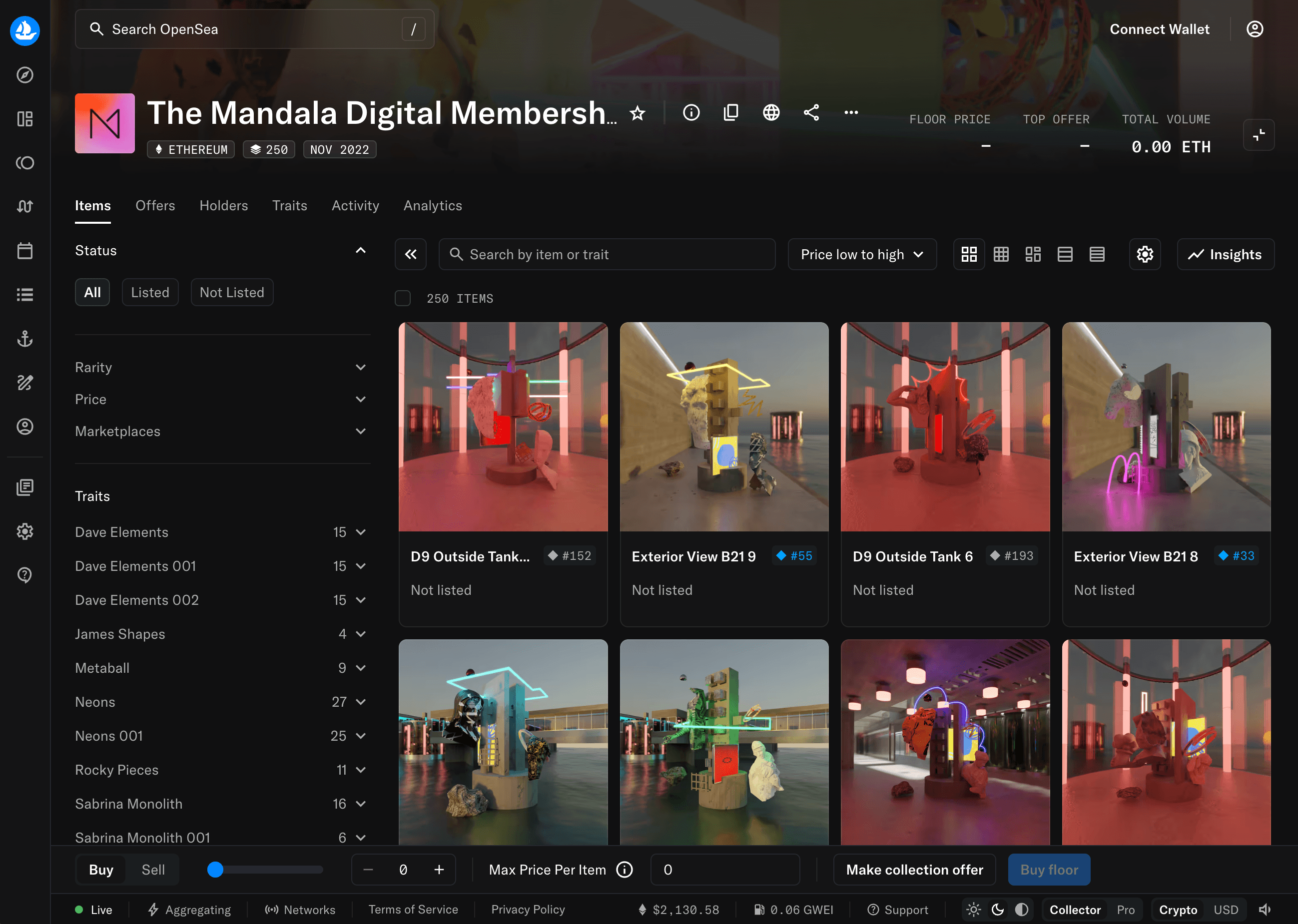Select the Not Listed status filter
Screen dimensions: 1298x924
click(232, 293)
